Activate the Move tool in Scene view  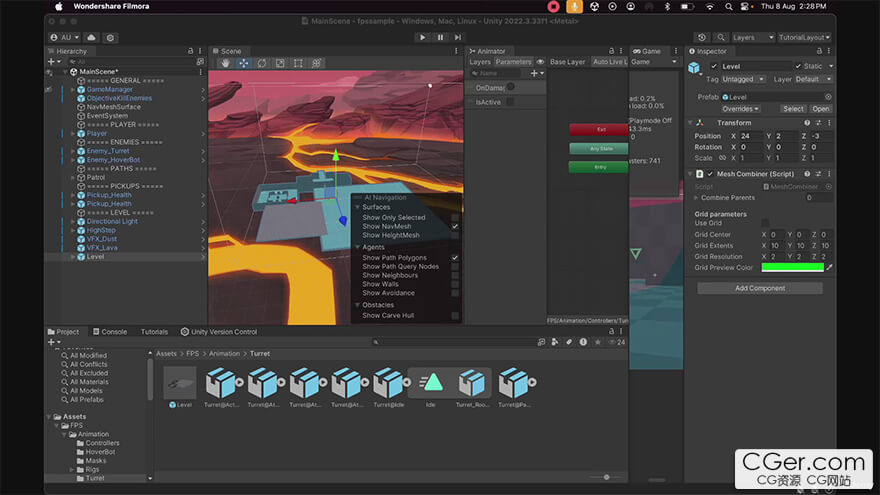(244, 63)
